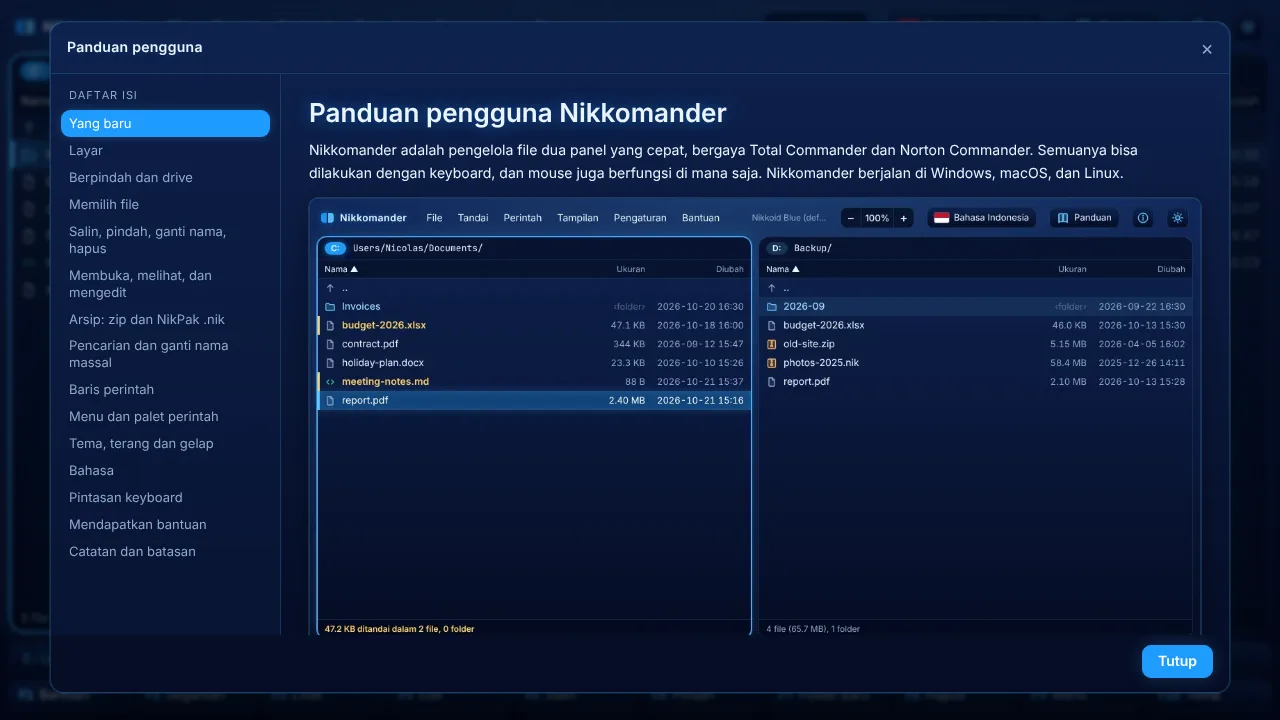Open the 'Layar' guide section
1280x720 pixels.
coord(165,150)
